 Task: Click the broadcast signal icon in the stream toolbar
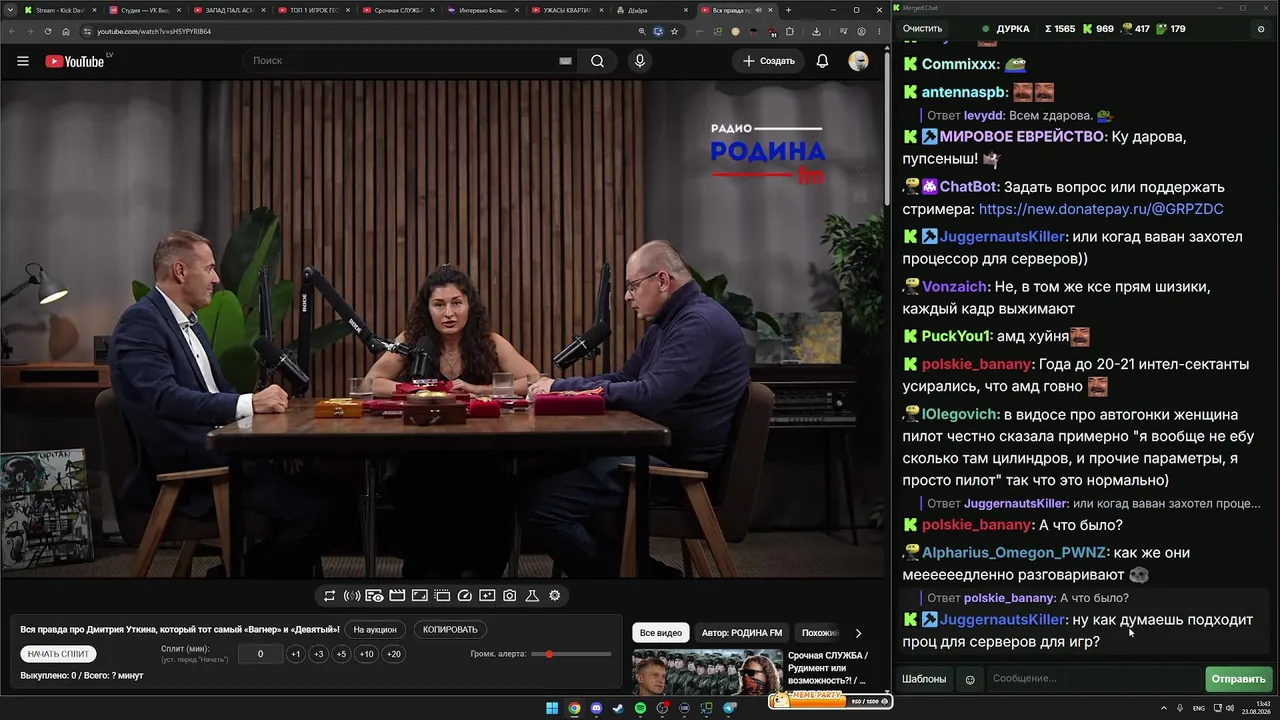coord(352,596)
